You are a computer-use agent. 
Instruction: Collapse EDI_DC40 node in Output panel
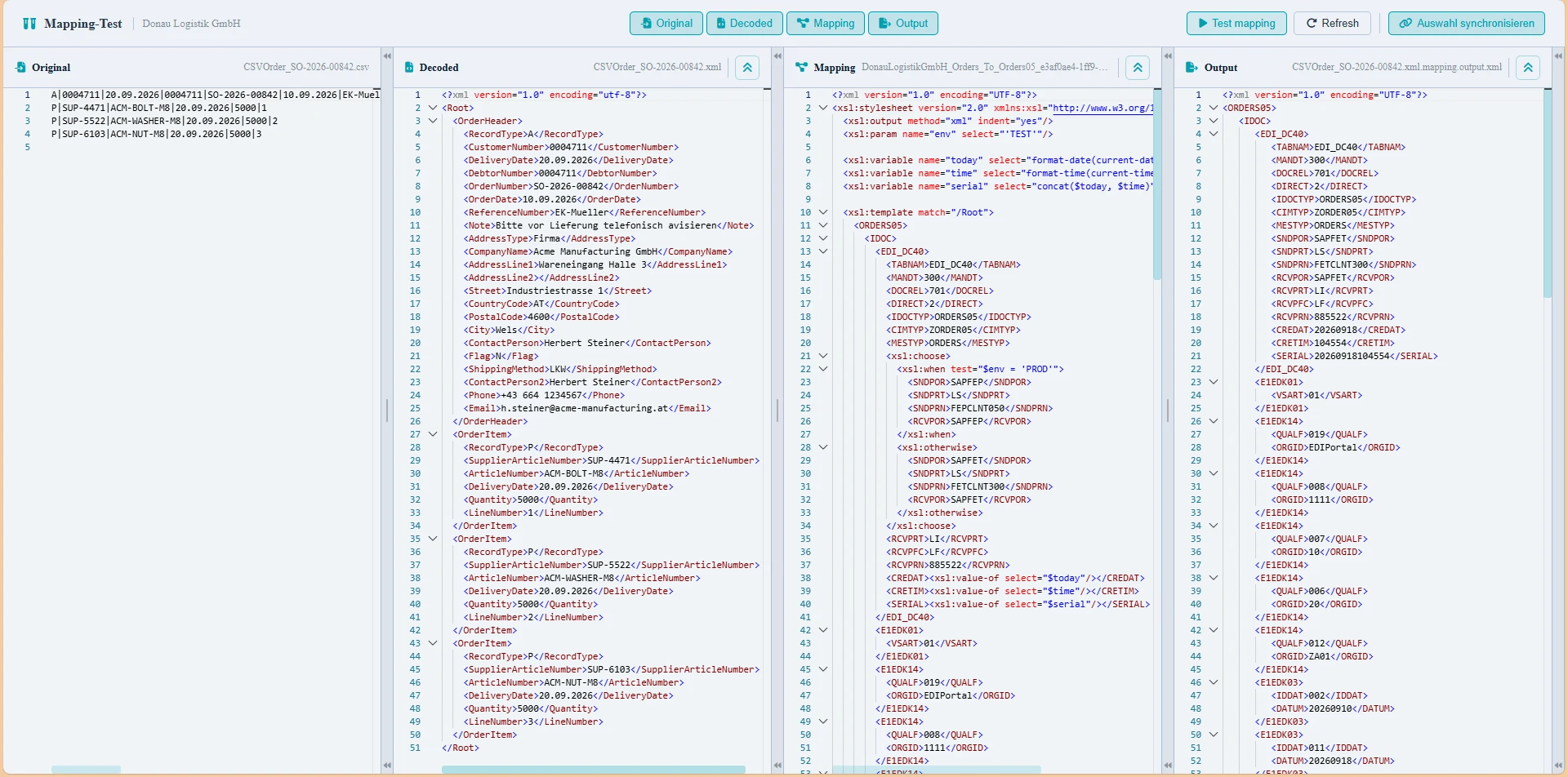(1214, 134)
